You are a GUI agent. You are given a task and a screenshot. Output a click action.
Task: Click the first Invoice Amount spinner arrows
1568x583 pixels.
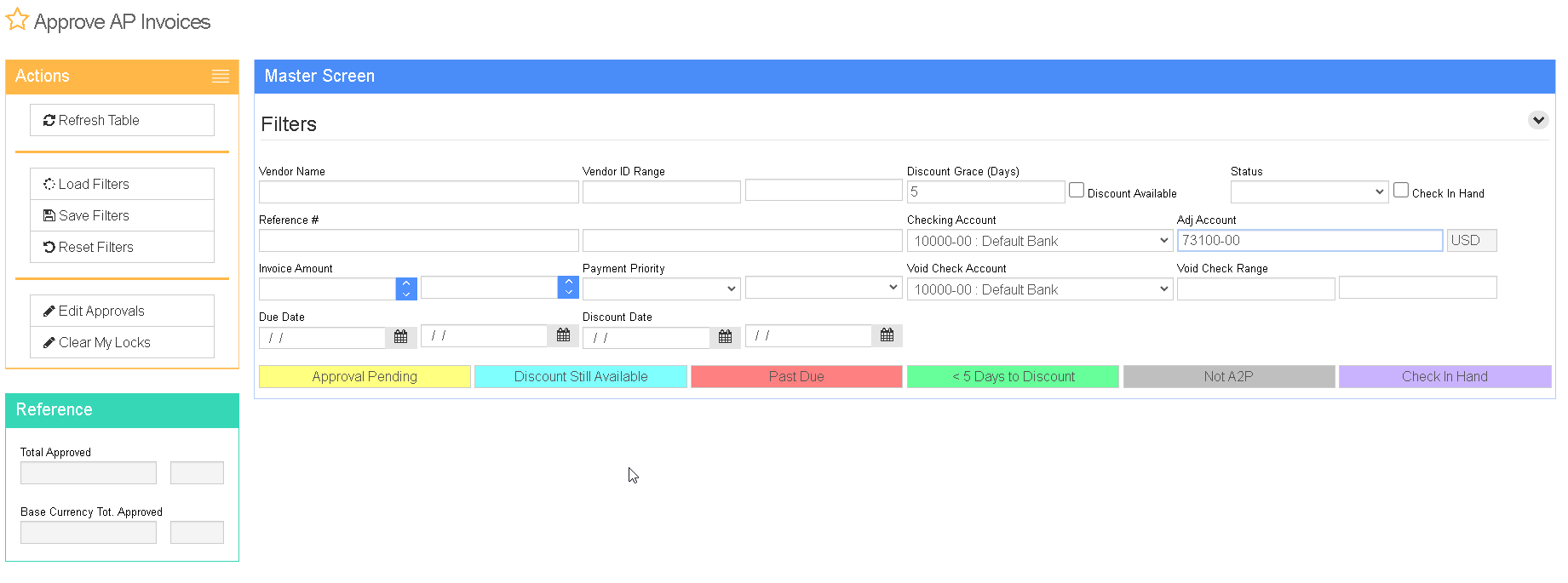pos(406,289)
